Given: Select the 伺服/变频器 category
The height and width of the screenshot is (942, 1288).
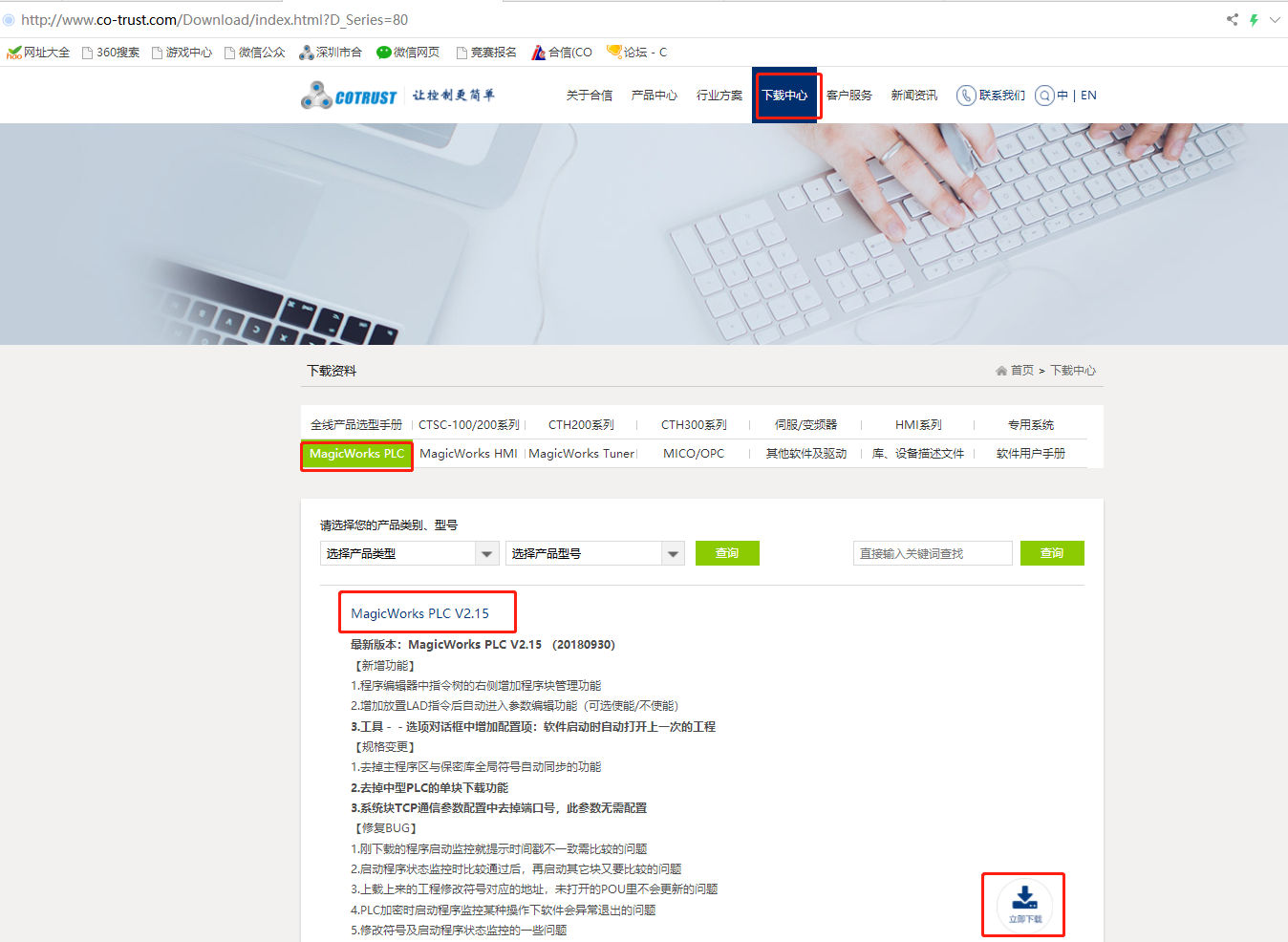Looking at the screenshot, I should tap(805, 425).
